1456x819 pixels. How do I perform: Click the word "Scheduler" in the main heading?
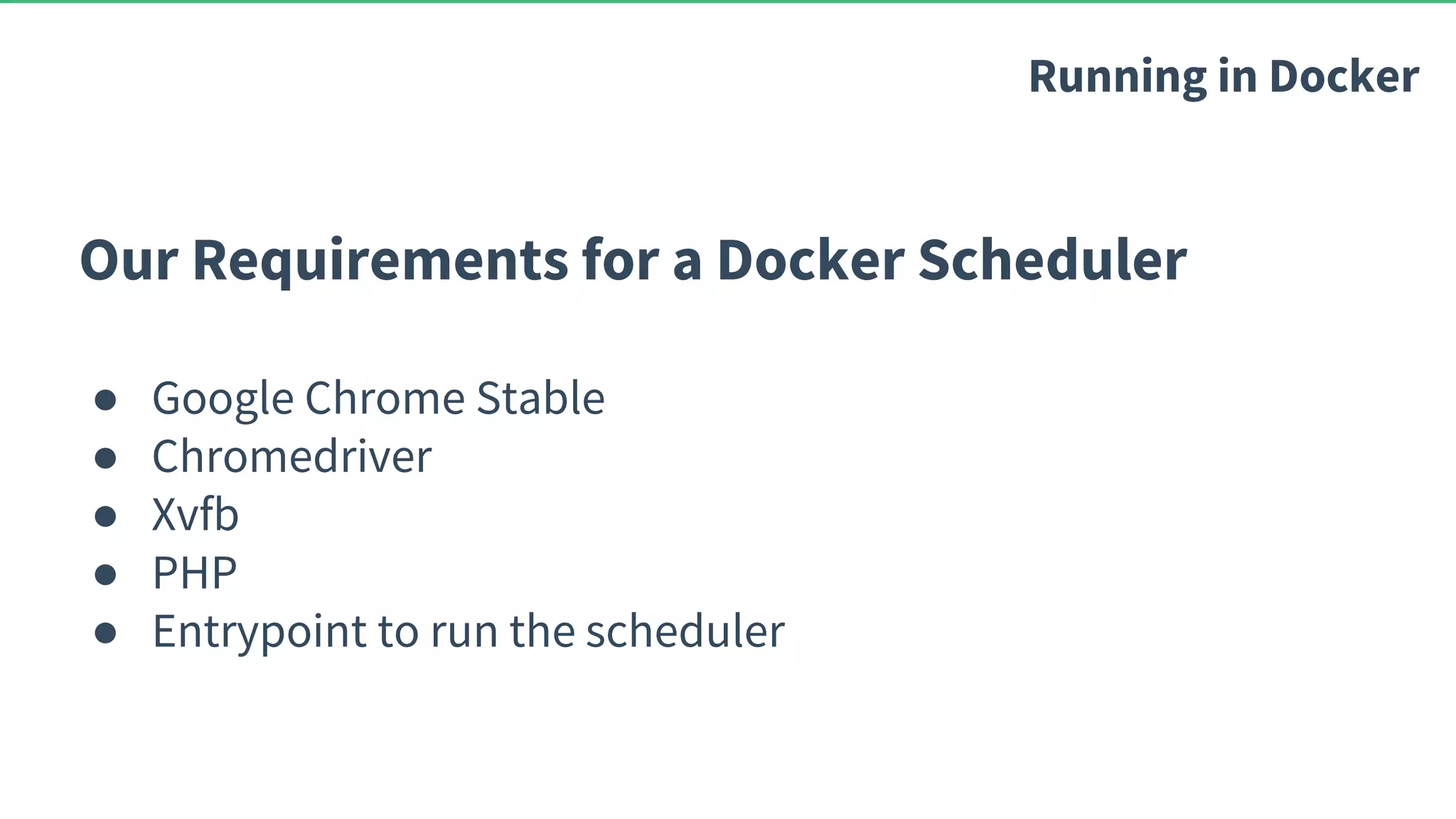click(1052, 260)
